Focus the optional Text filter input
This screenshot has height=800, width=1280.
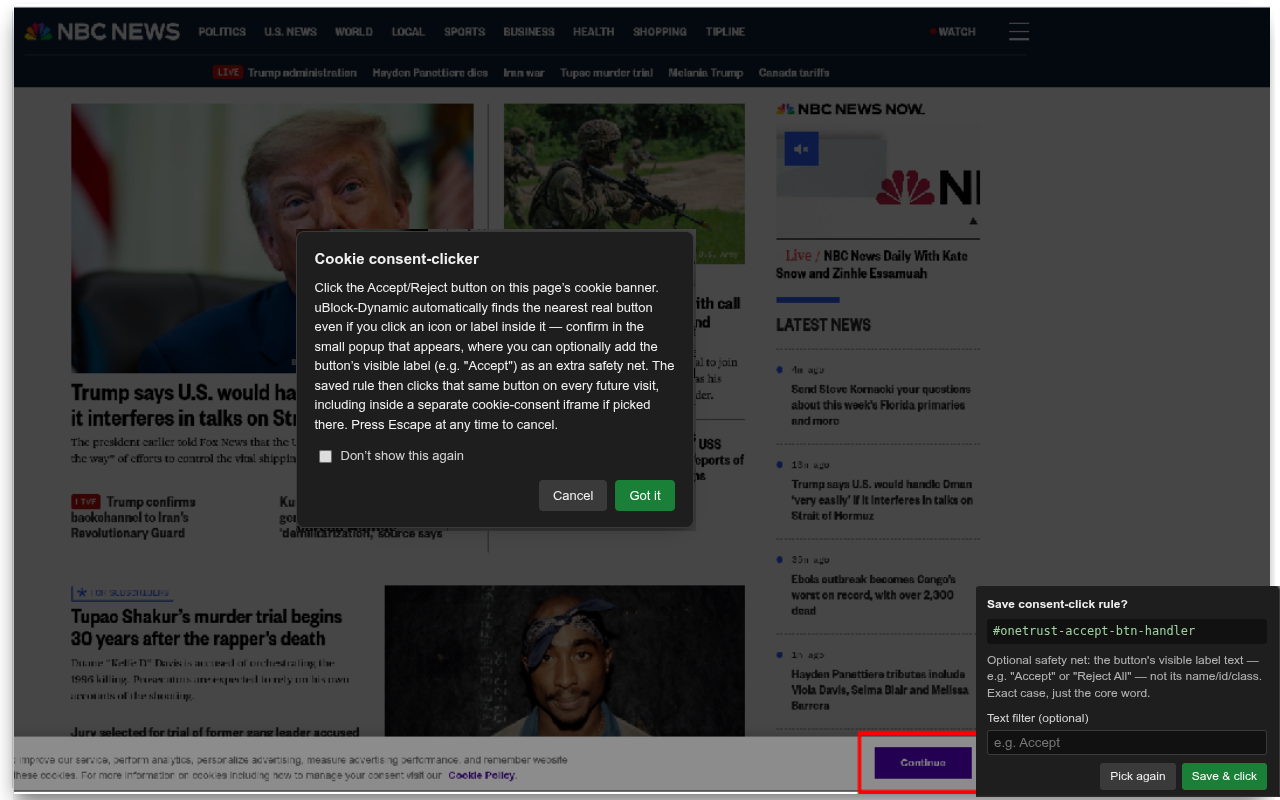[1127, 743]
